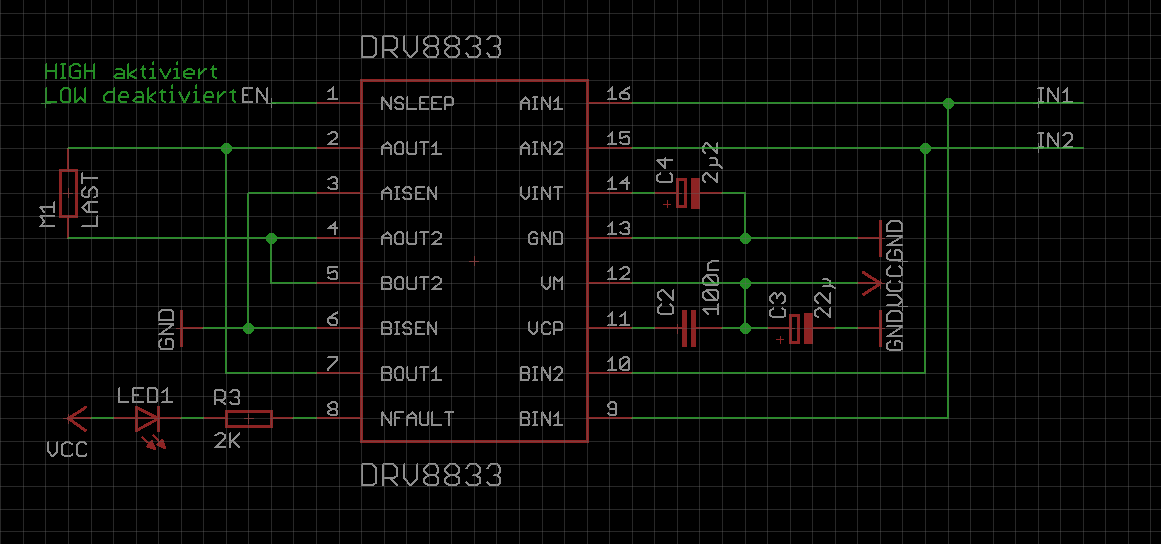This screenshot has width=1161, height=544.
Task: Click the C4 designator text
Action: (665, 170)
